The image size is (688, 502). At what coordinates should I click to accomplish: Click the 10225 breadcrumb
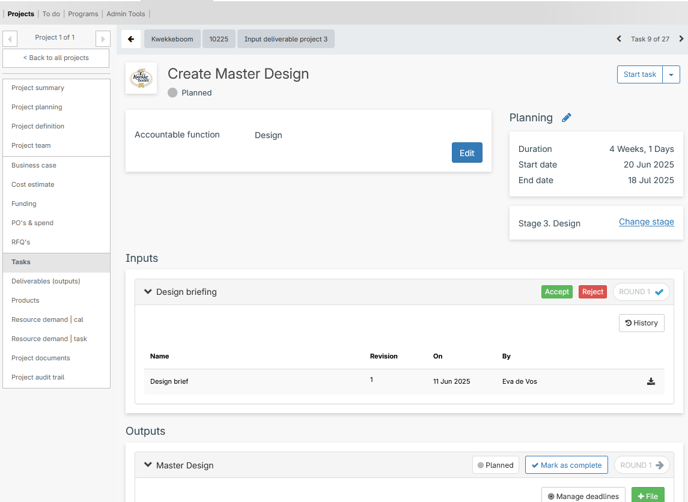219,39
